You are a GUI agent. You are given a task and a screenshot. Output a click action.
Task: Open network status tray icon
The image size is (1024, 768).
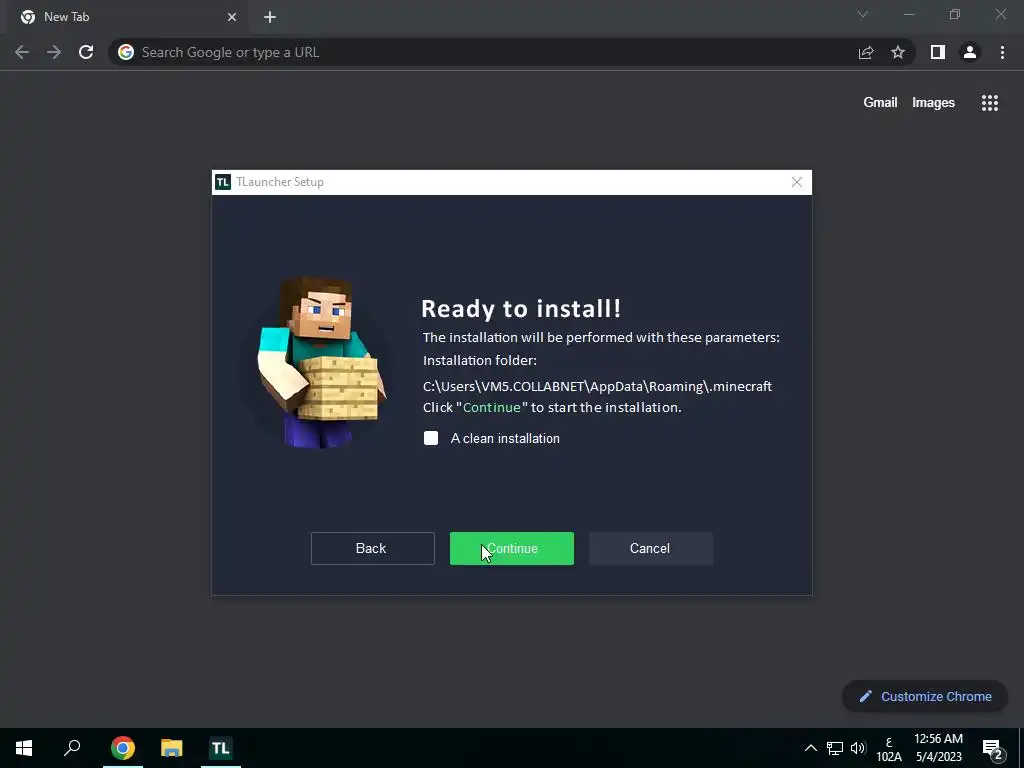[x=835, y=748]
